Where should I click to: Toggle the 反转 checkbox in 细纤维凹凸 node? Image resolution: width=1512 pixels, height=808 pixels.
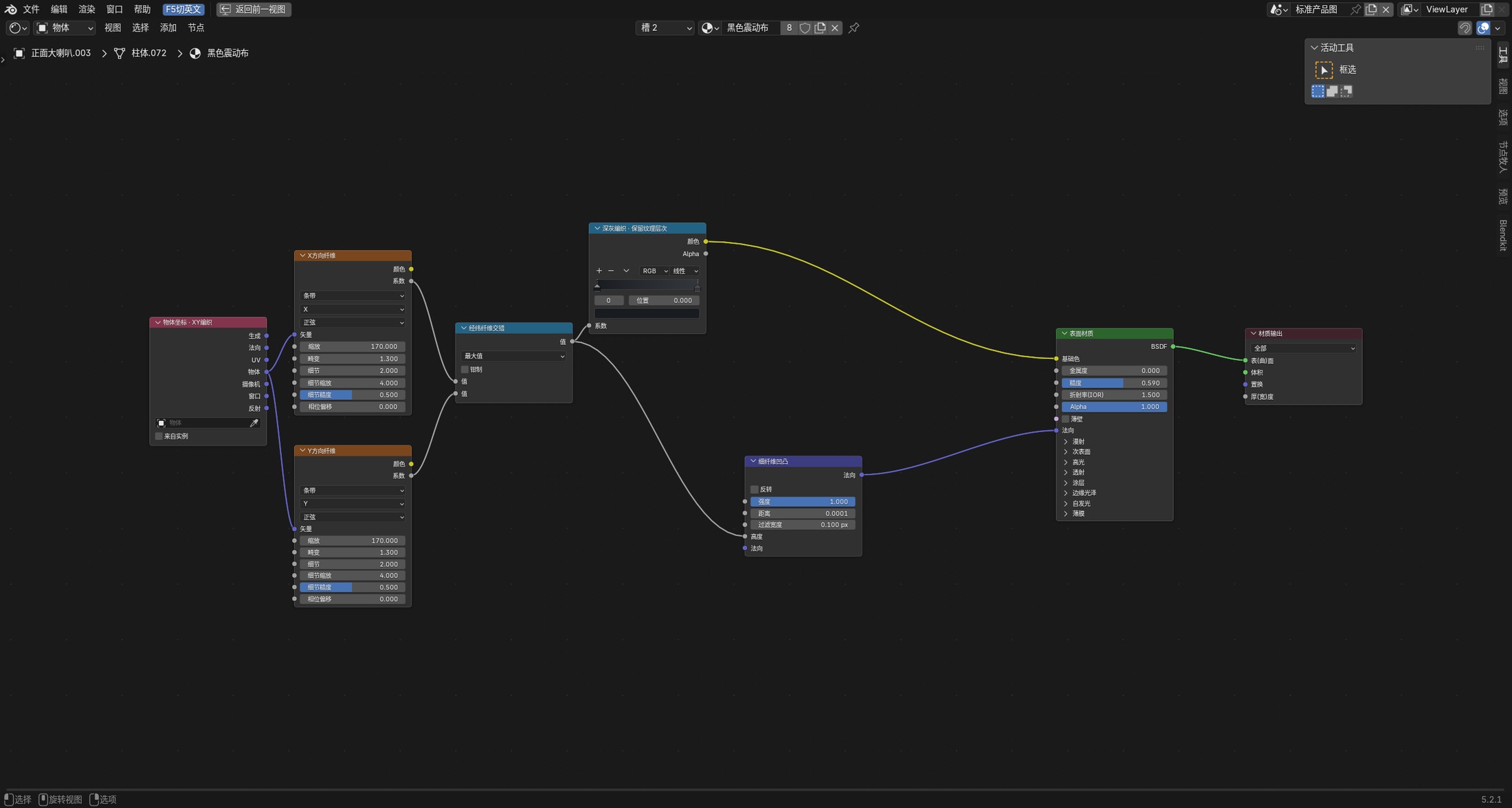(x=754, y=490)
